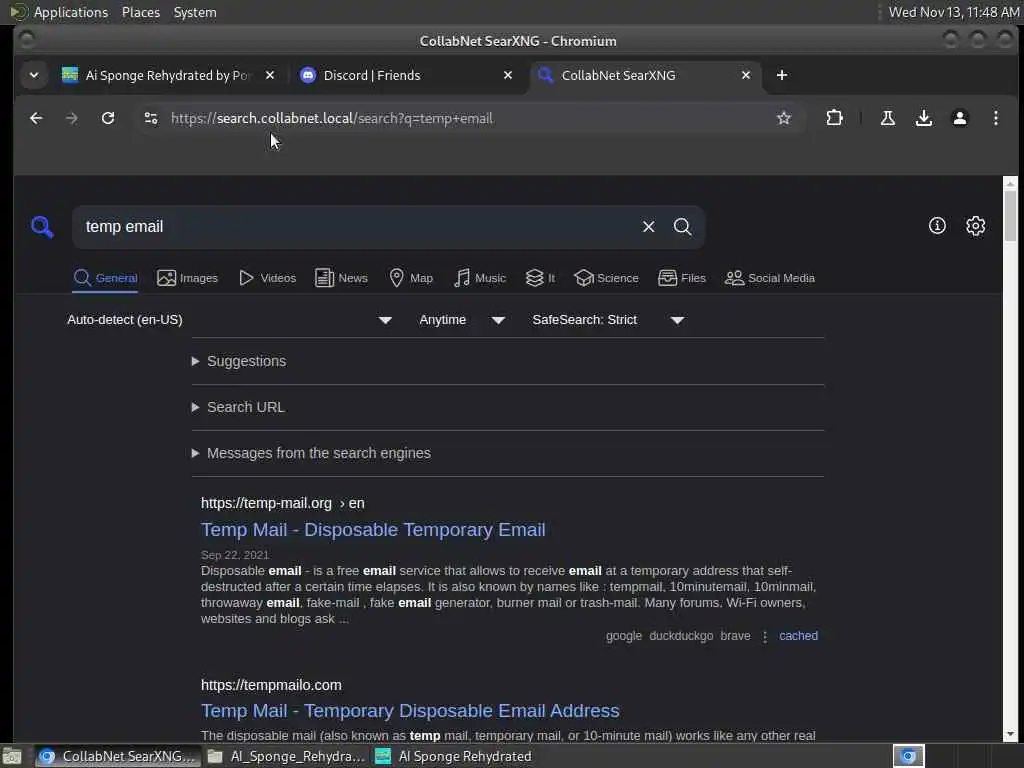Open SearXNG preferences gear
This screenshot has width=1024, height=768.
[x=975, y=226]
